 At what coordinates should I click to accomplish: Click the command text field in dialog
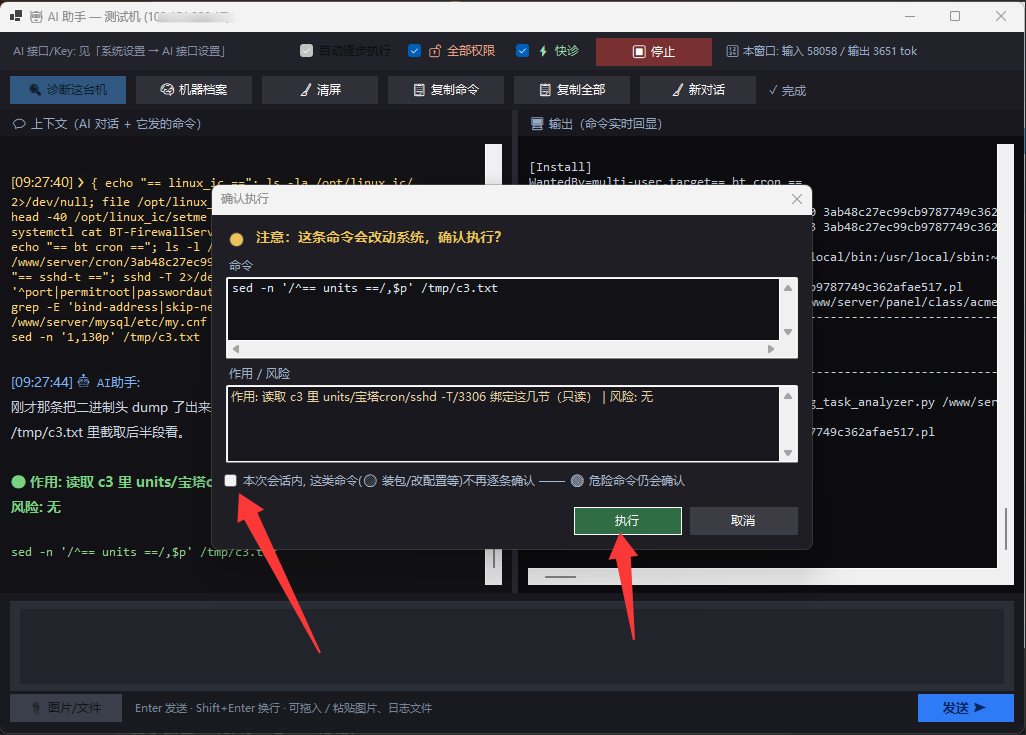503,310
